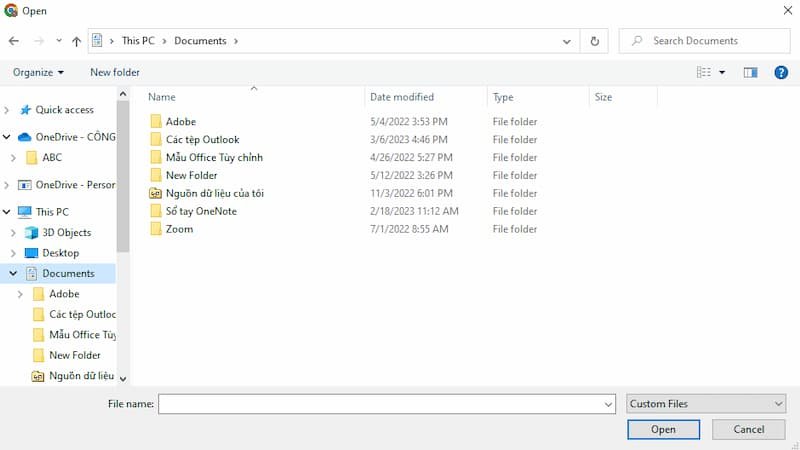Go back with the left arrow
The height and width of the screenshot is (450, 800).
(14, 41)
